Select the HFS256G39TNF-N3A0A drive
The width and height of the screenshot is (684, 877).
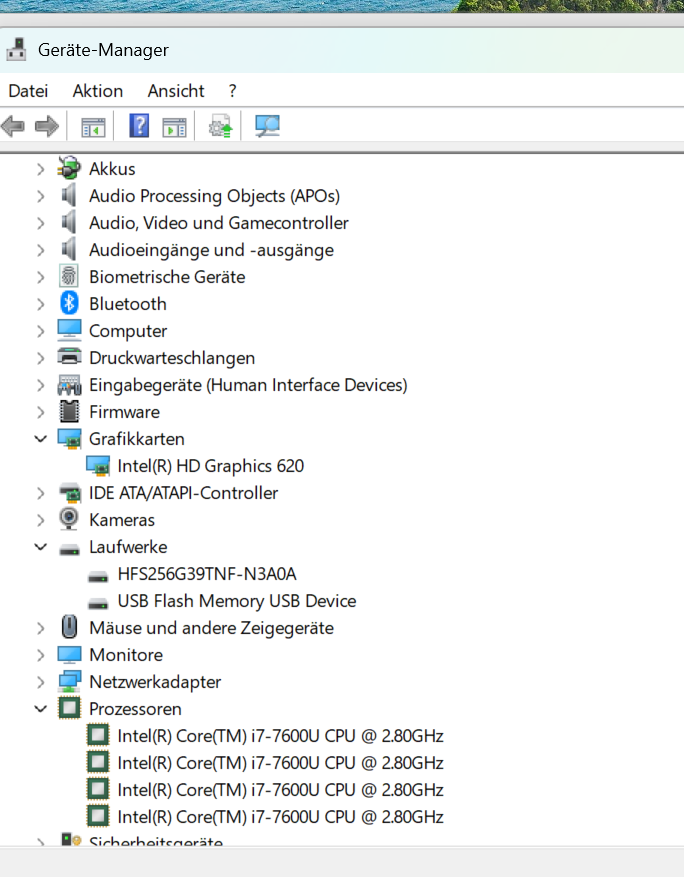[x=207, y=574]
